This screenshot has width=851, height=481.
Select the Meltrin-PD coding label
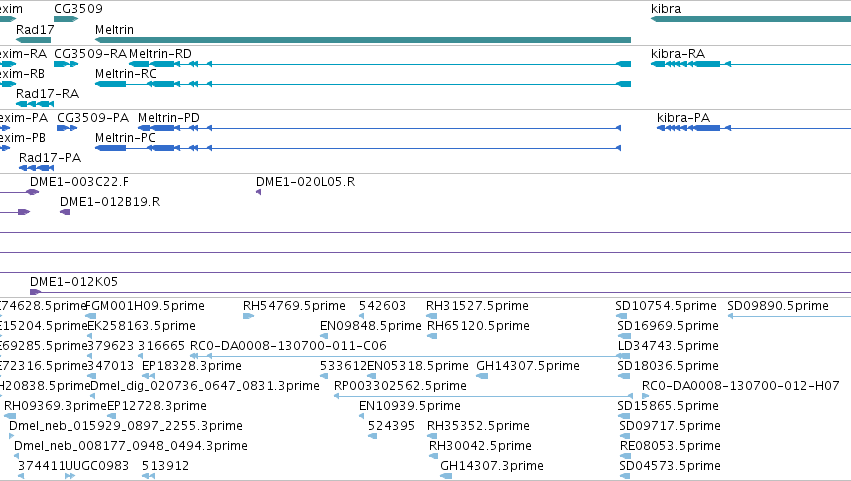169,118
